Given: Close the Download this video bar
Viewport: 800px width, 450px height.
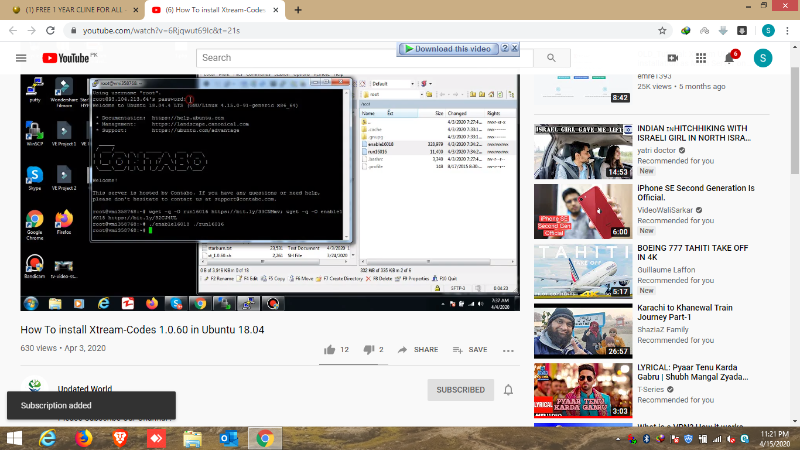Looking at the screenshot, I should [514, 48].
